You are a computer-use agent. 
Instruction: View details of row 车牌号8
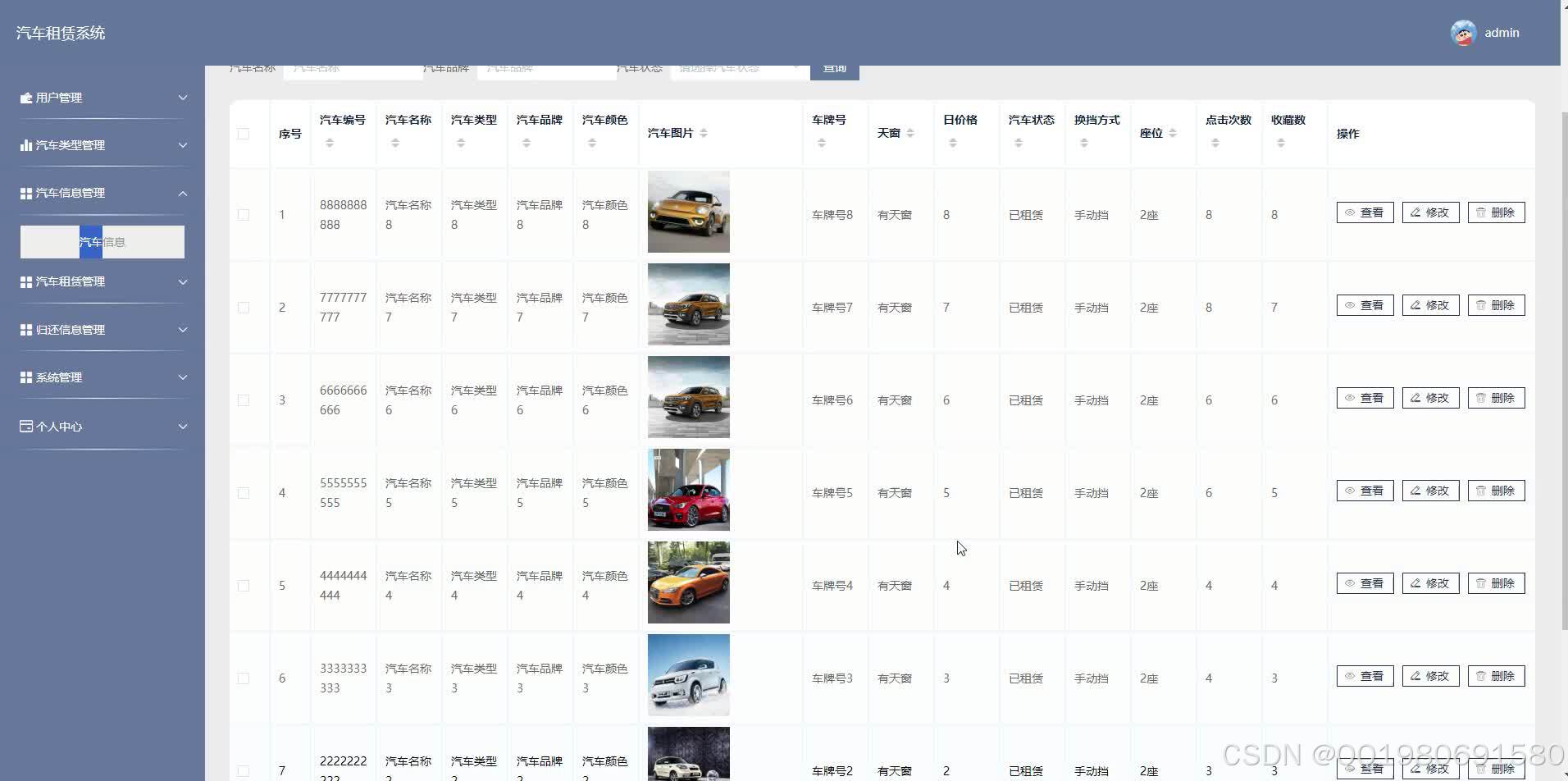point(1365,212)
